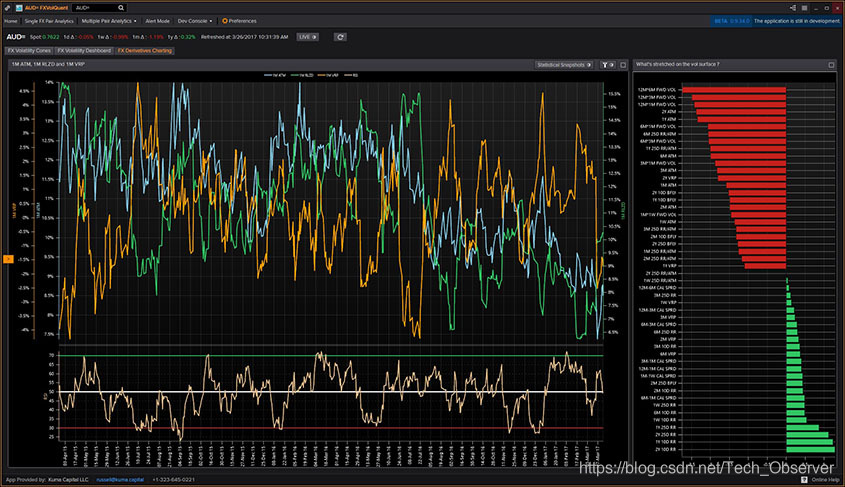Click the Online Help link
The height and width of the screenshot is (487, 845).
point(825,479)
